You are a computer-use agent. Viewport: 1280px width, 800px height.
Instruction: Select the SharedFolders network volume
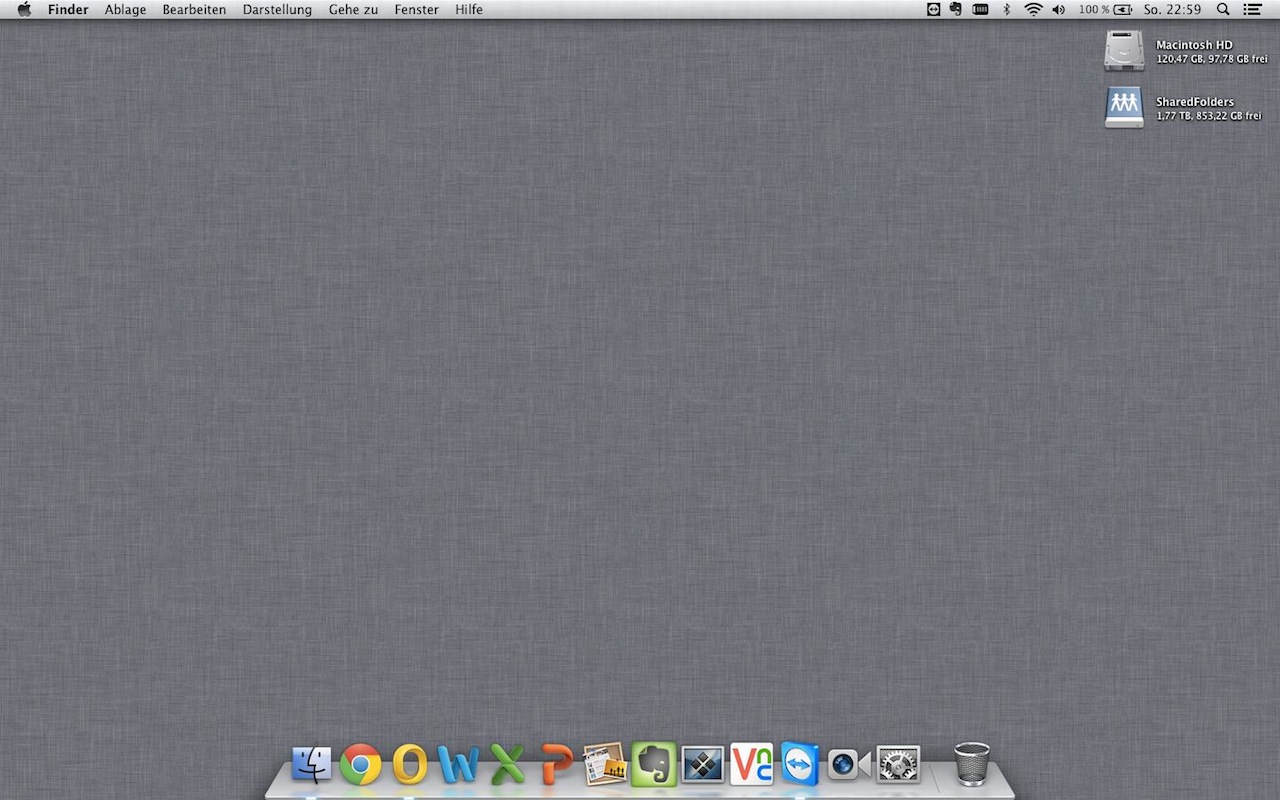click(x=1124, y=107)
